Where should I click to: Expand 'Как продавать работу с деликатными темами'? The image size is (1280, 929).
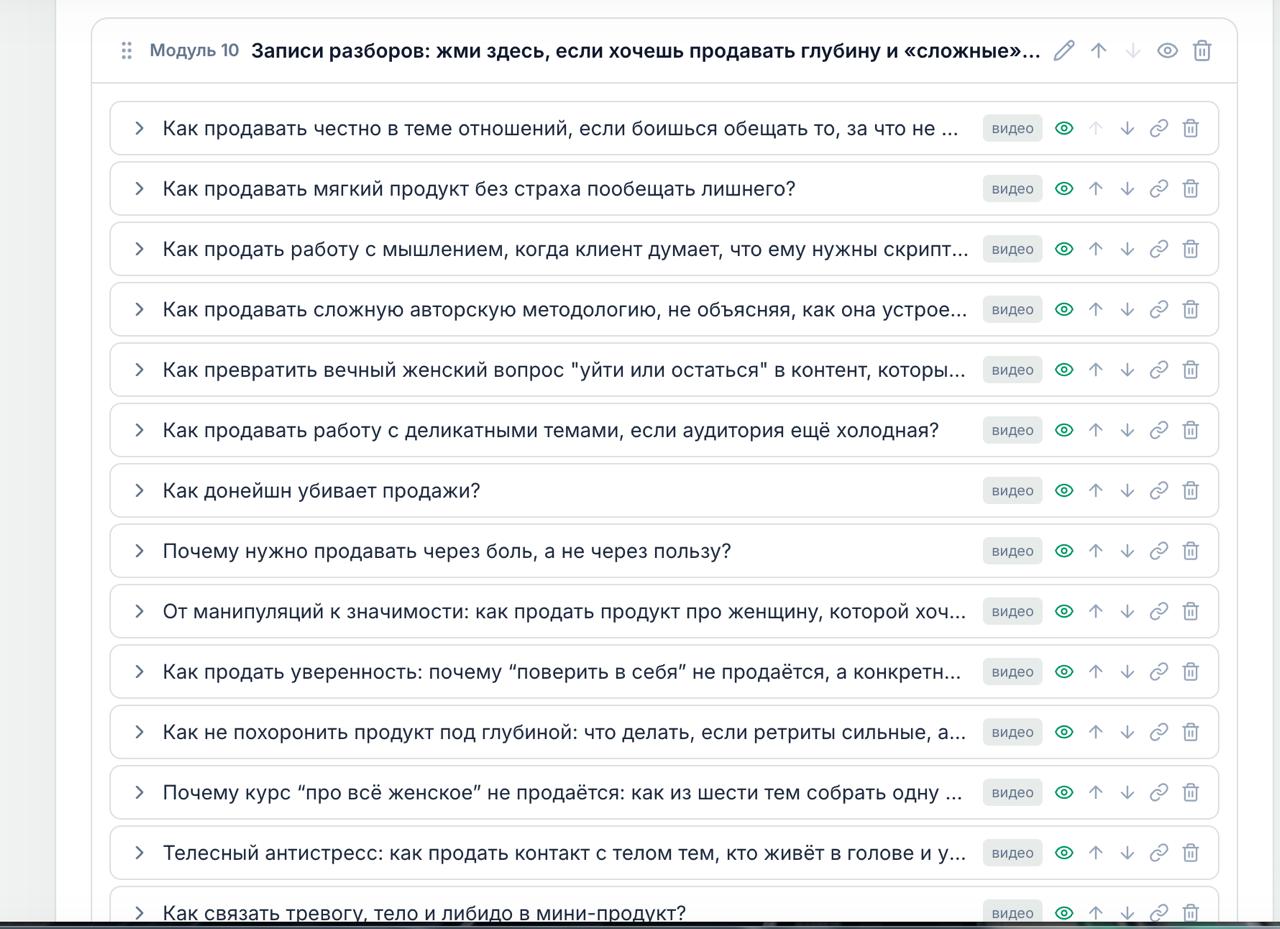click(x=139, y=430)
